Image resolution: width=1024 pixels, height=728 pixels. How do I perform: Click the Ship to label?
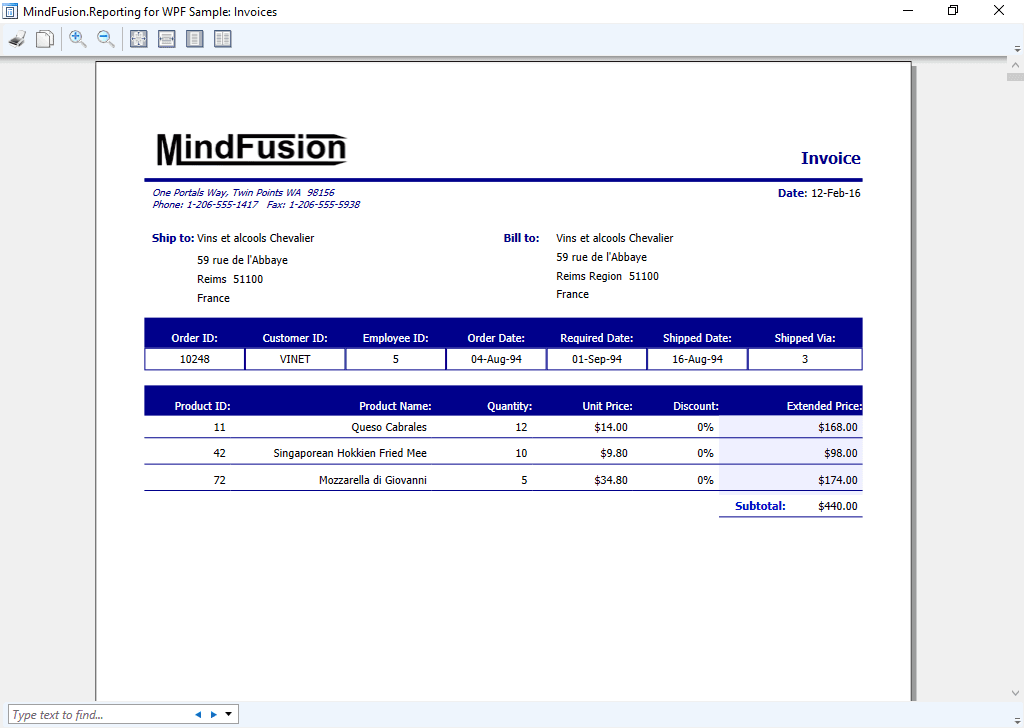tap(173, 238)
